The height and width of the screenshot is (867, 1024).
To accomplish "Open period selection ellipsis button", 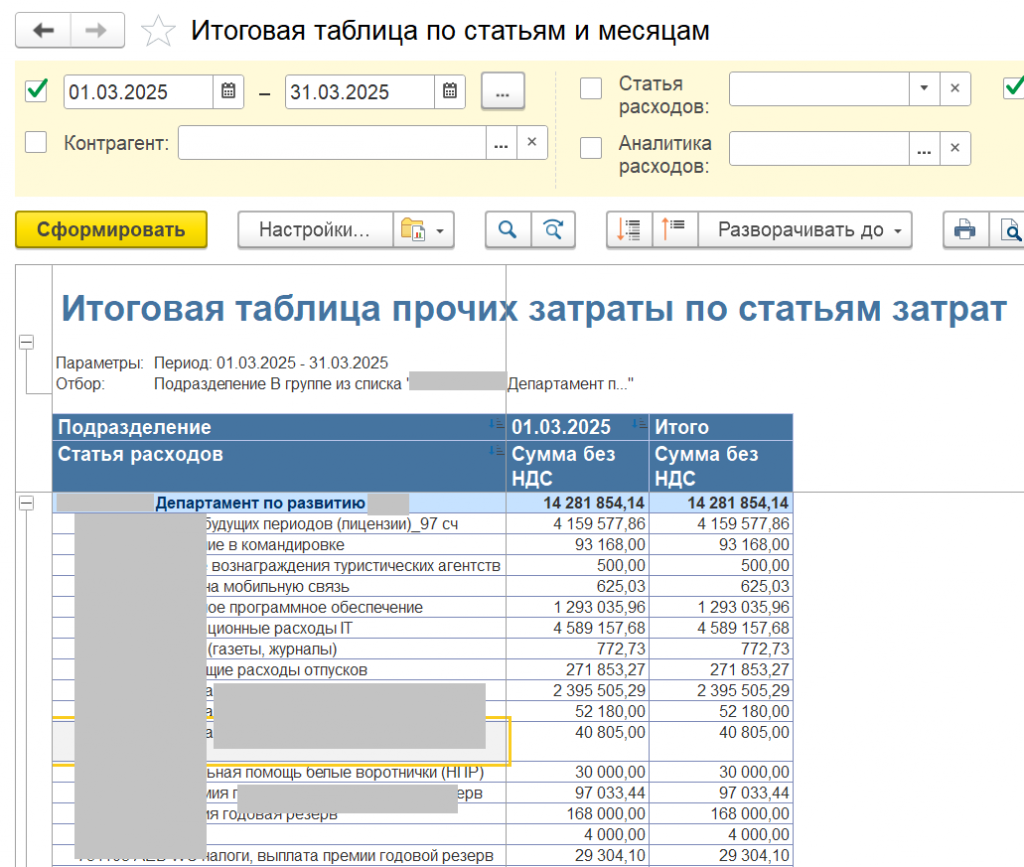I will 502,91.
